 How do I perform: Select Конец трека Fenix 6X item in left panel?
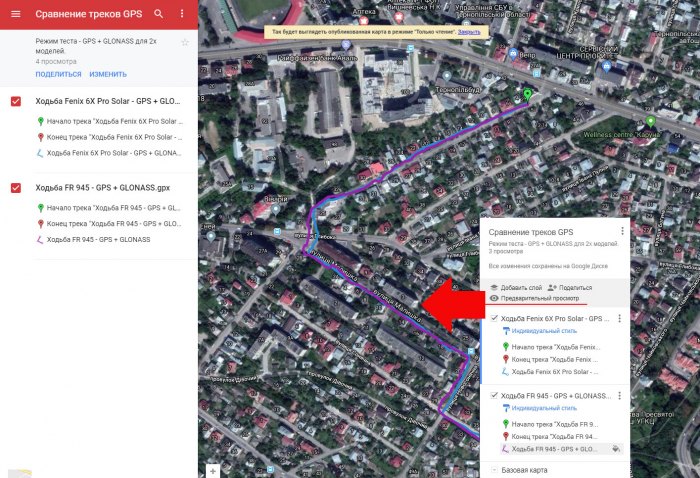(110, 137)
